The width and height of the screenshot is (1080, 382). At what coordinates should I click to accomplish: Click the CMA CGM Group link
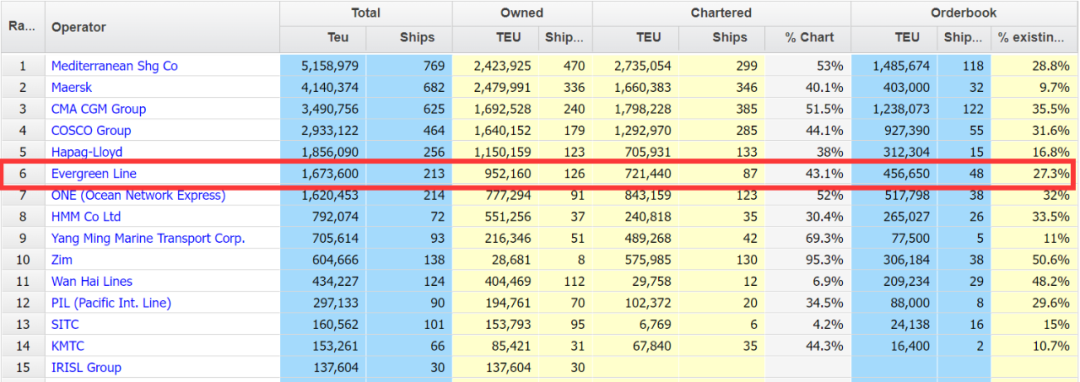tap(98, 109)
